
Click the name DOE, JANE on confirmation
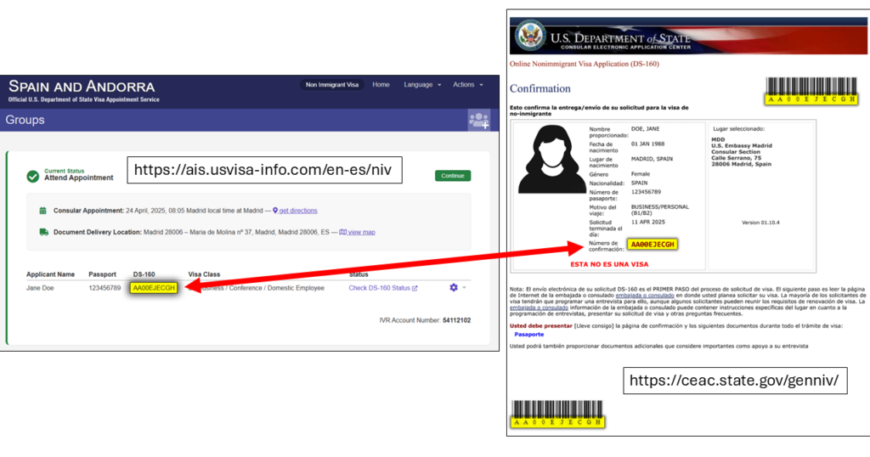coord(645,129)
